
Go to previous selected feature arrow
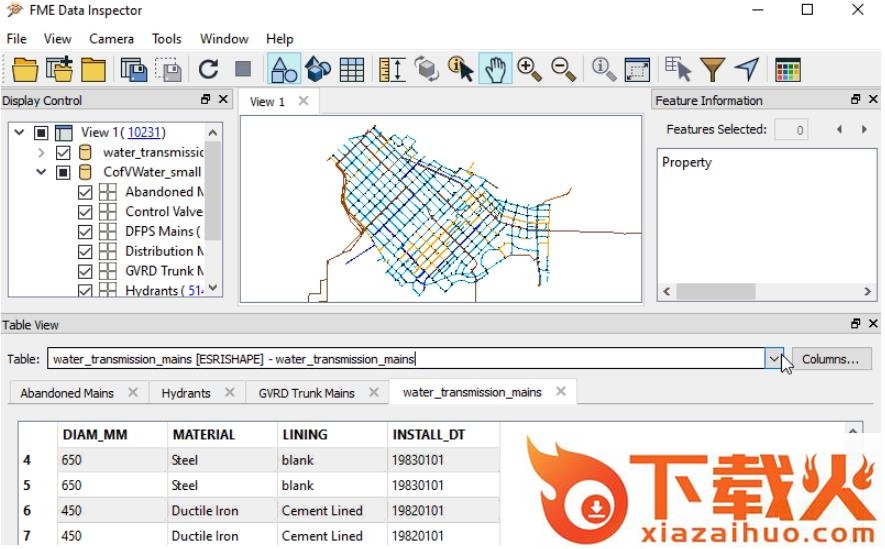pyautogui.click(x=839, y=129)
